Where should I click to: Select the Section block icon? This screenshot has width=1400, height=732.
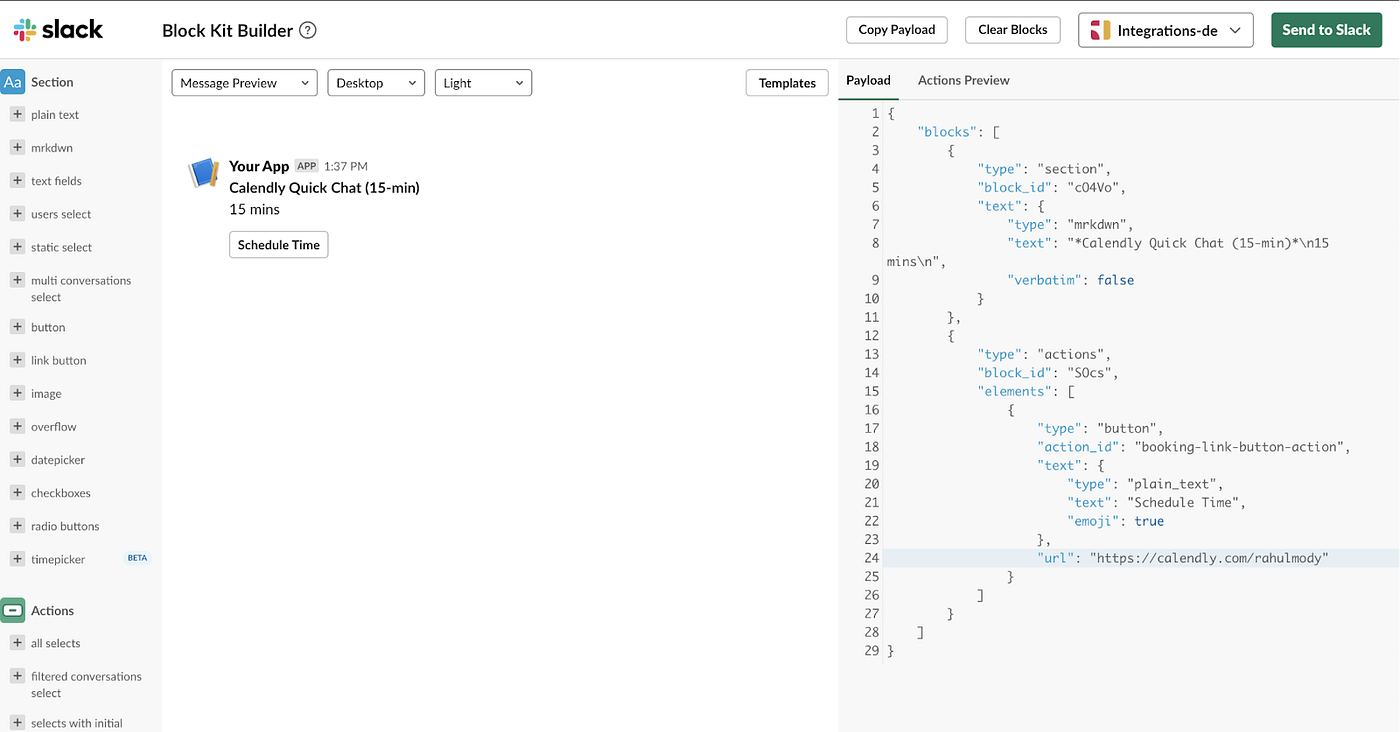tap(14, 81)
